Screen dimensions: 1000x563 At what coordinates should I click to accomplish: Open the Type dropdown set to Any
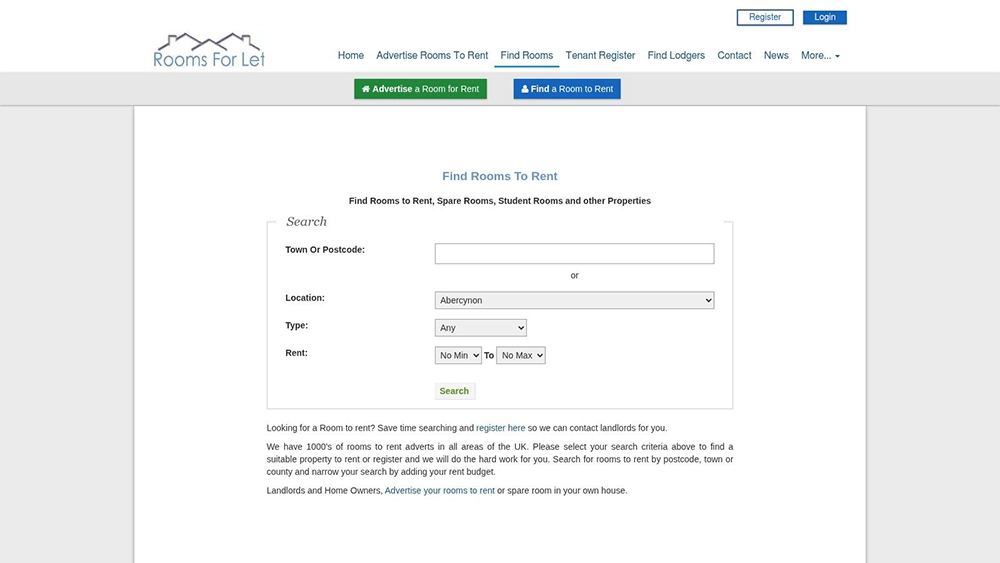point(480,328)
